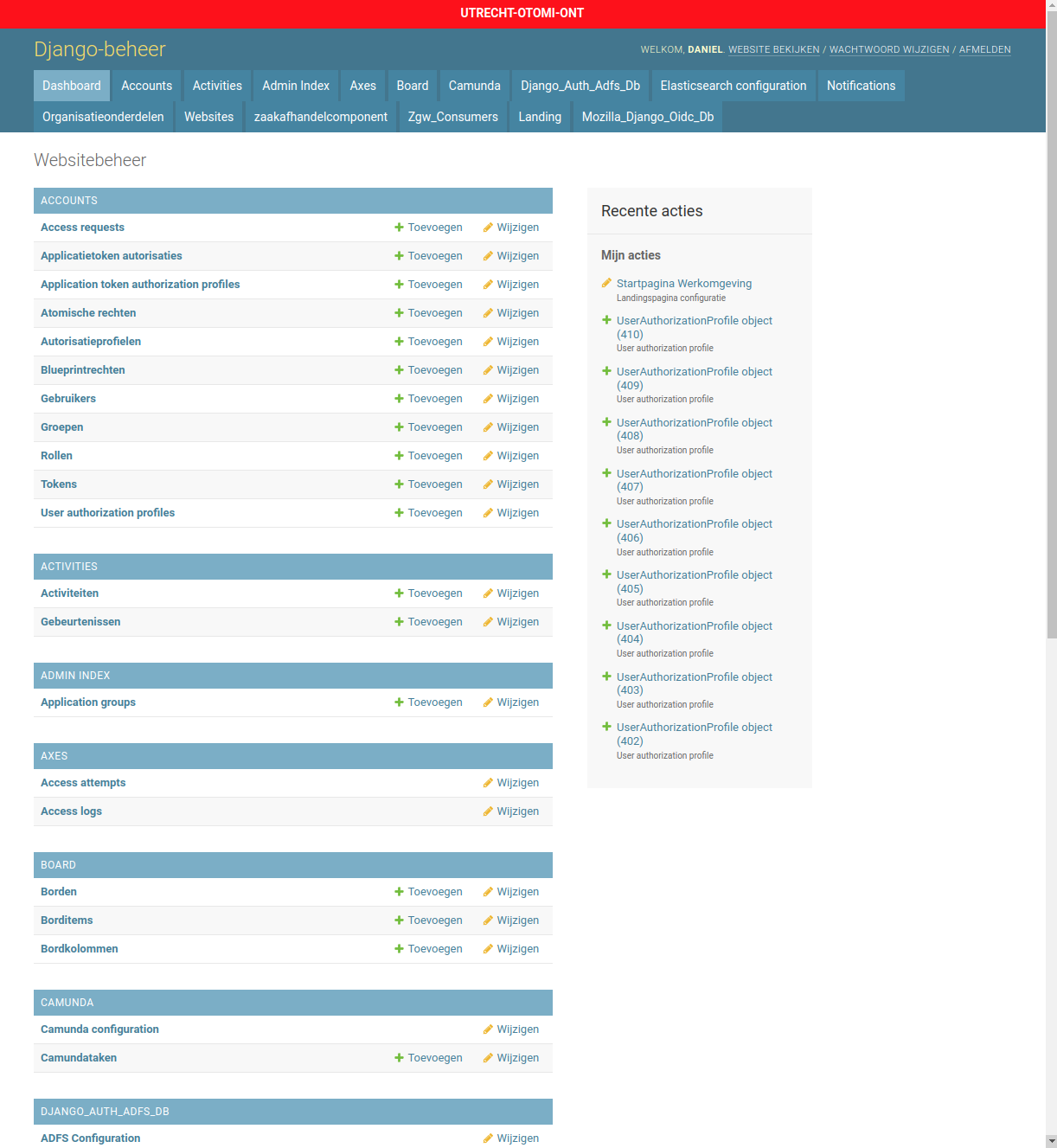This screenshot has height=1148, width=1057.
Task: Open the Websites navigation tab
Action: coord(208,117)
